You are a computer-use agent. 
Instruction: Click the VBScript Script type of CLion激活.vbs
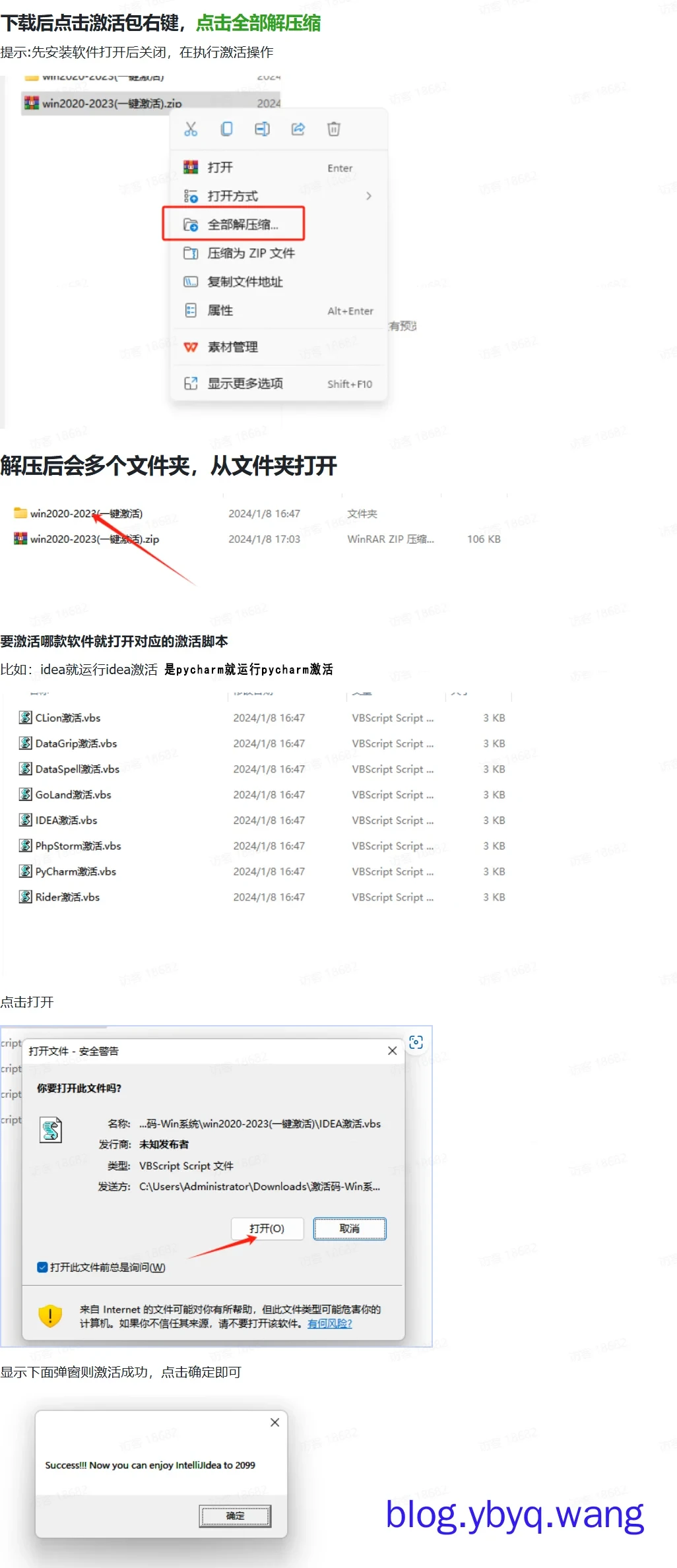(393, 718)
